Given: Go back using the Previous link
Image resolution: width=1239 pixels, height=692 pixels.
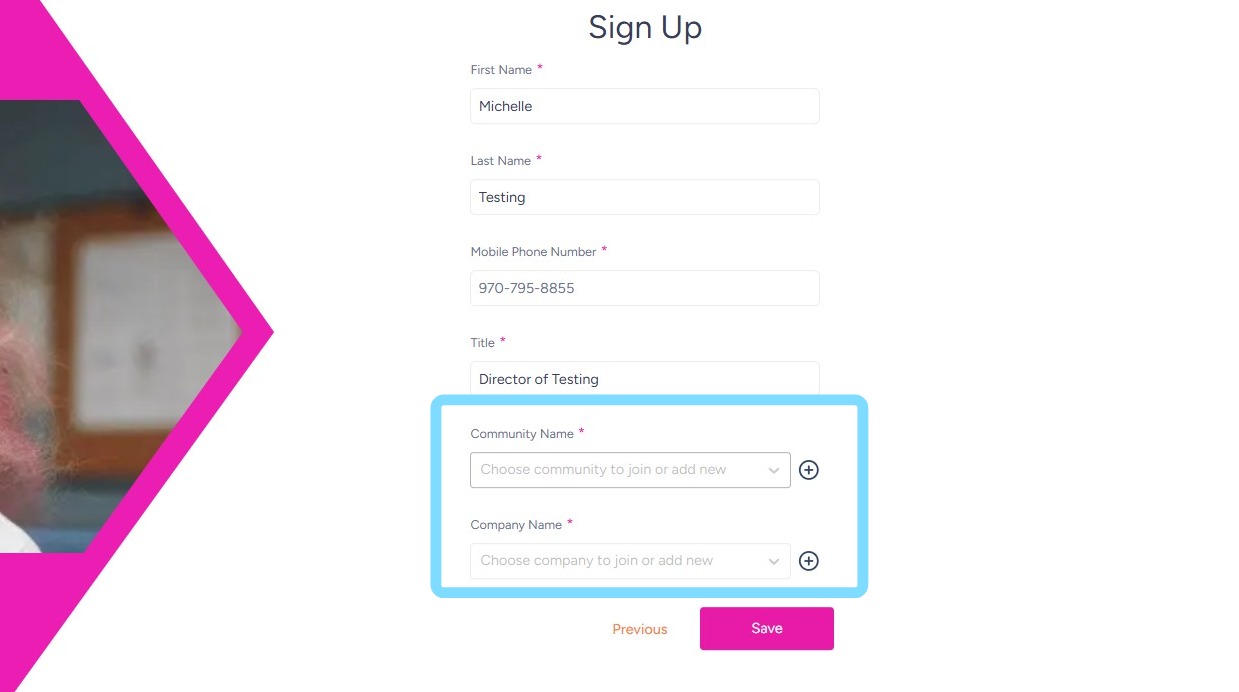Looking at the screenshot, I should 640,629.
